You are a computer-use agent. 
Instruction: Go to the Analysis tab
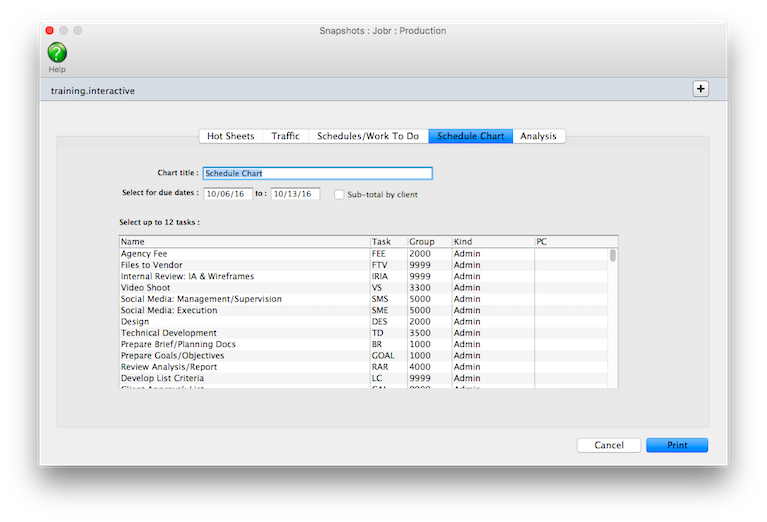click(538, 136)
